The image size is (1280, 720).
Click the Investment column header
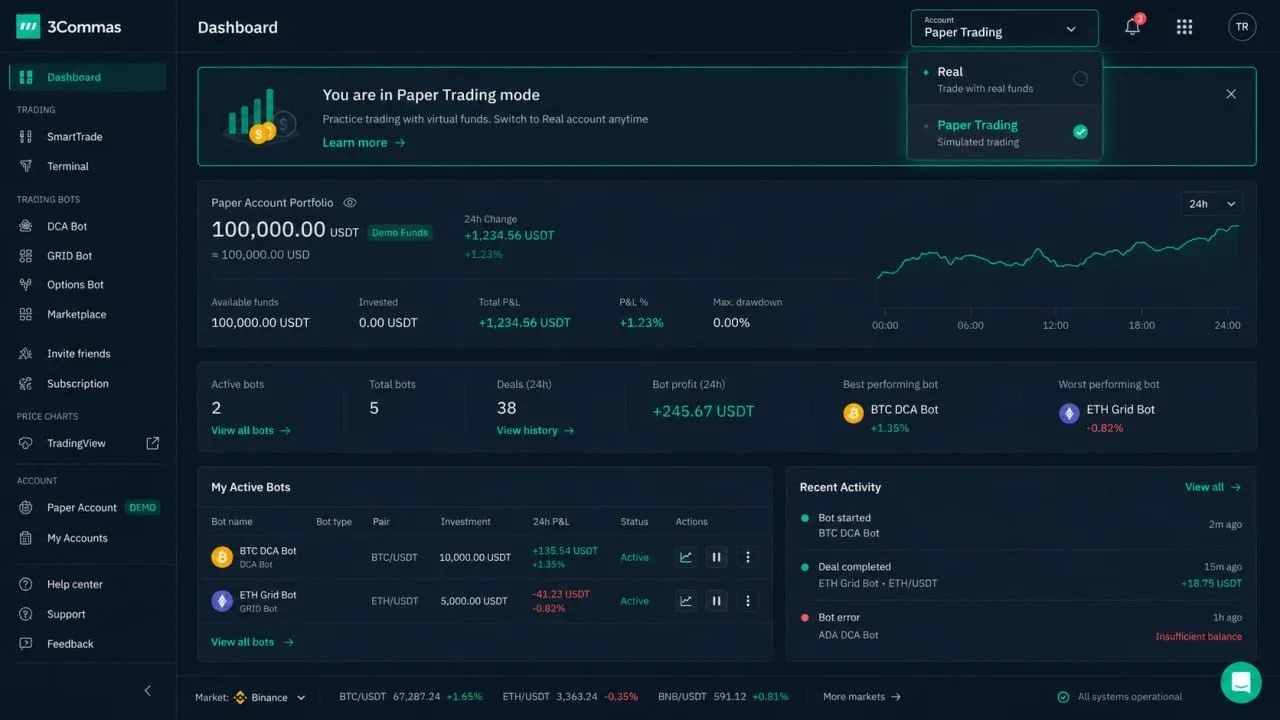(x=466, y=522)
